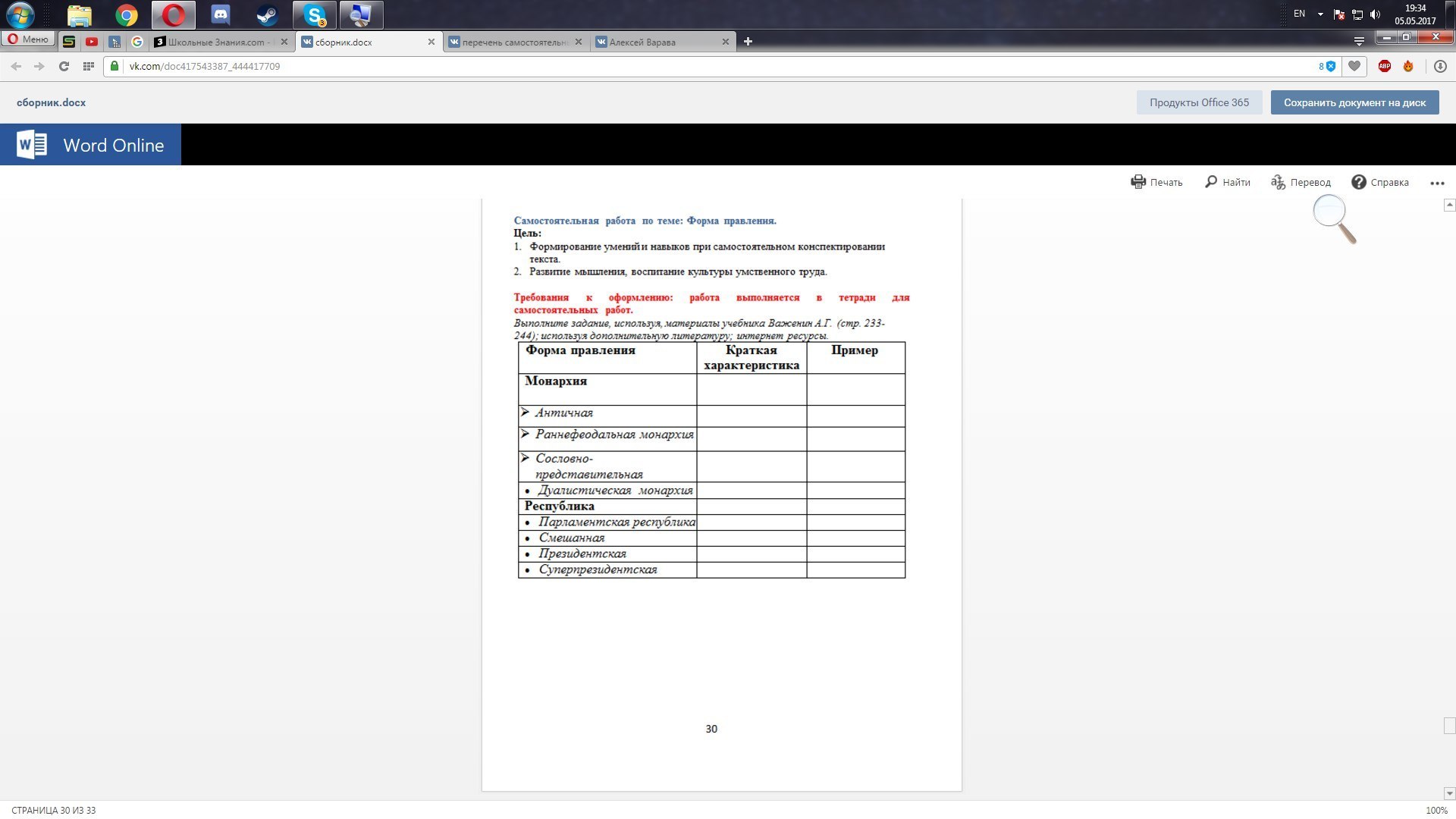This screenshot has height=819, width=1456.
Task: Open the Magnifier app in the taskbar
Action: click(x=361, y=15)
